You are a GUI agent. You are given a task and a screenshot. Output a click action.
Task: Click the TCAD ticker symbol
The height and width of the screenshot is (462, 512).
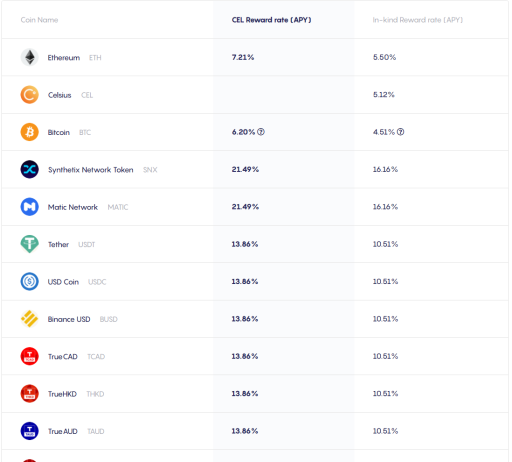click(x=96, y=356)
